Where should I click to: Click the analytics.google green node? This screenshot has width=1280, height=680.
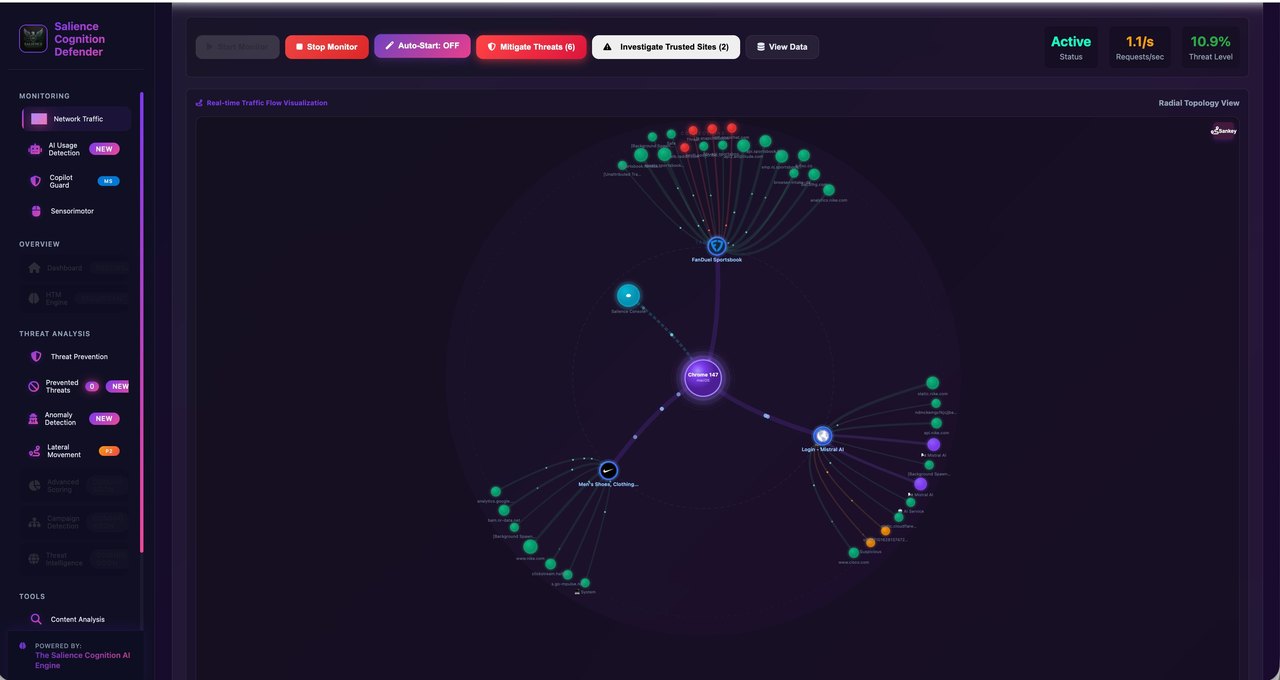[x=495, y=491]
